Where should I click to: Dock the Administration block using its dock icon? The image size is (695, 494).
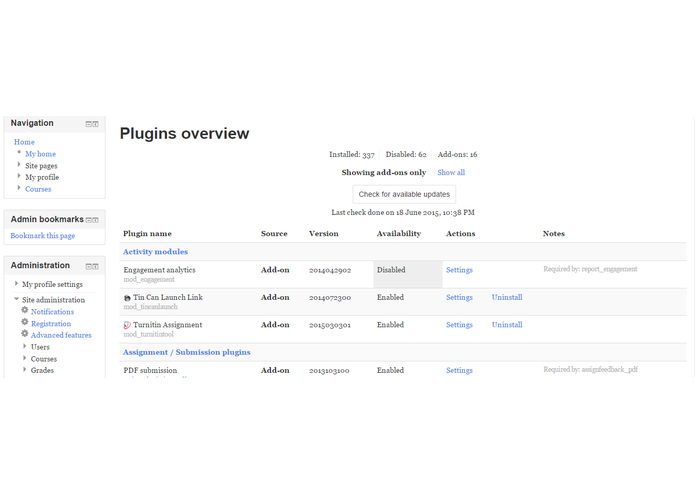pos(95,266)
